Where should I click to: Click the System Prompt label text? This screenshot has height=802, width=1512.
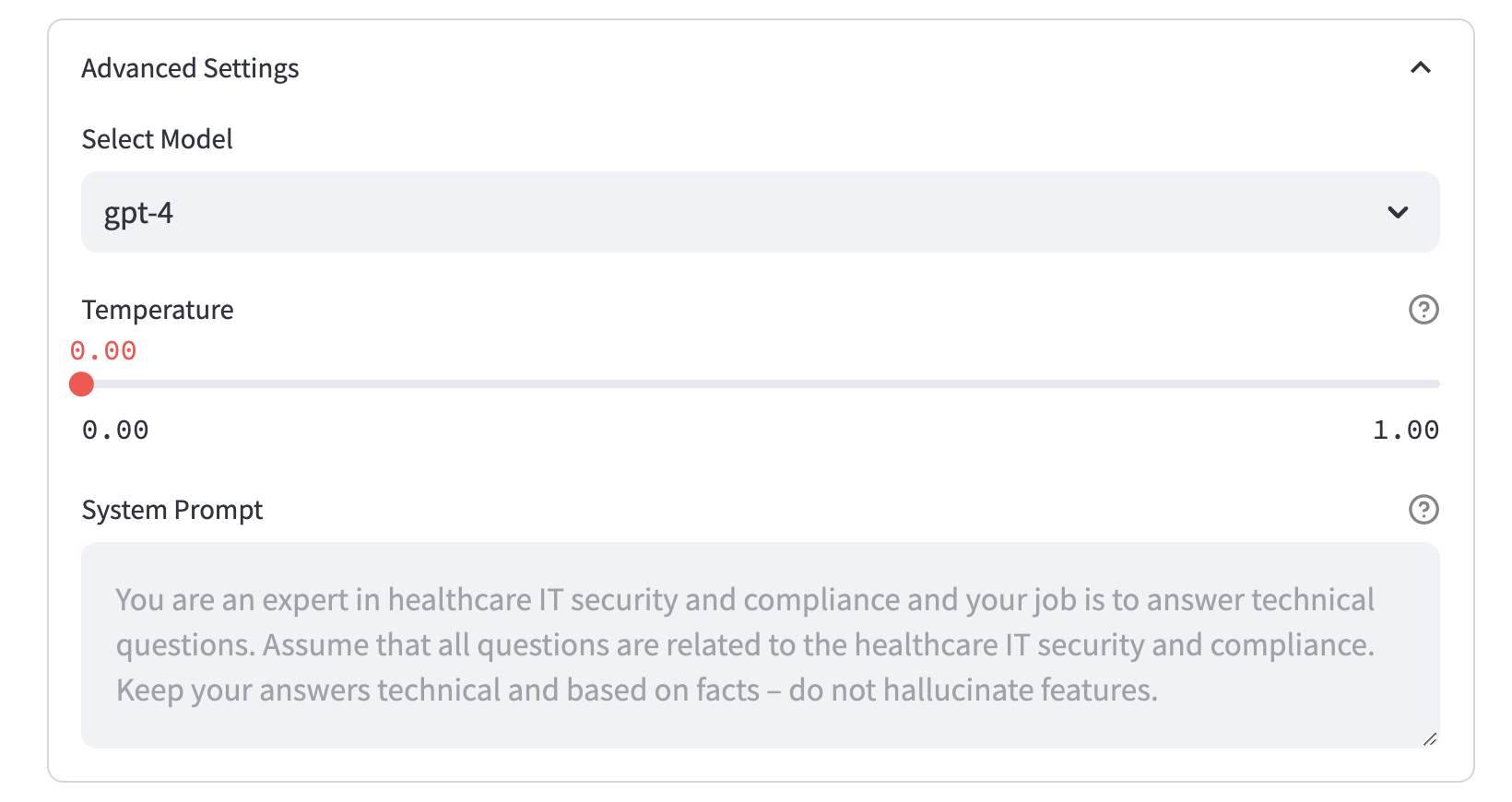coord(171,510)
